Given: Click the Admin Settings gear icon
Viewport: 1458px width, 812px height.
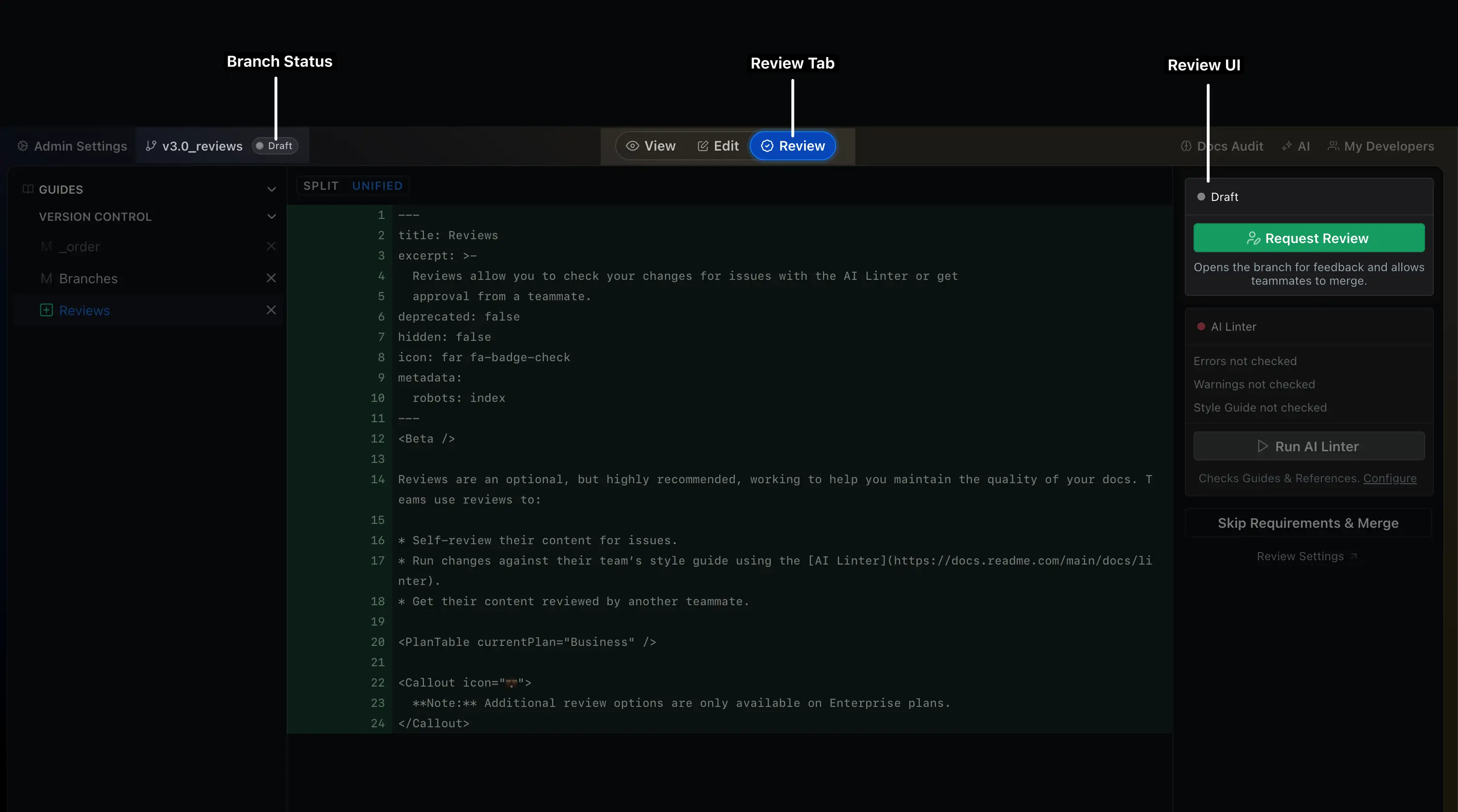Looking at the screenshot, I should tap(23, 146).
